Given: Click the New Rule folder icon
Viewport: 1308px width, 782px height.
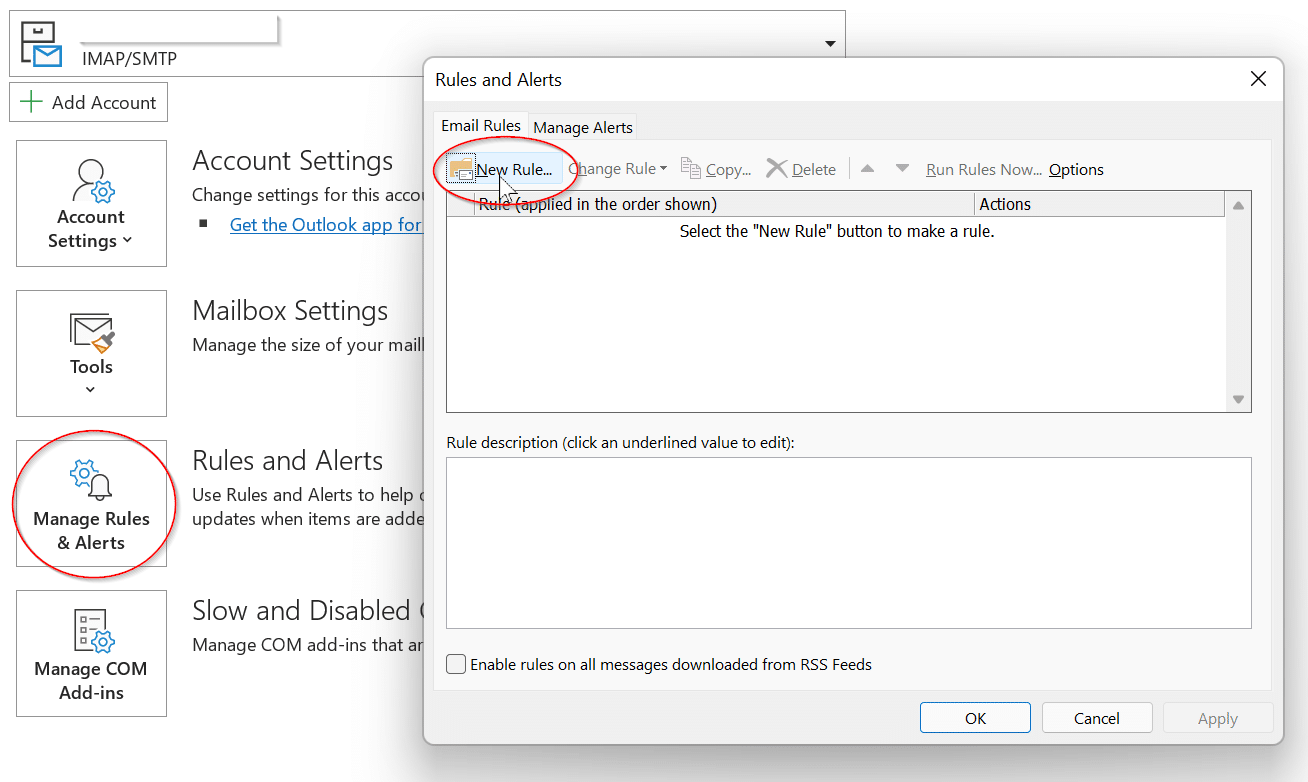Looking at the screenshot, I should pos(461,169).
